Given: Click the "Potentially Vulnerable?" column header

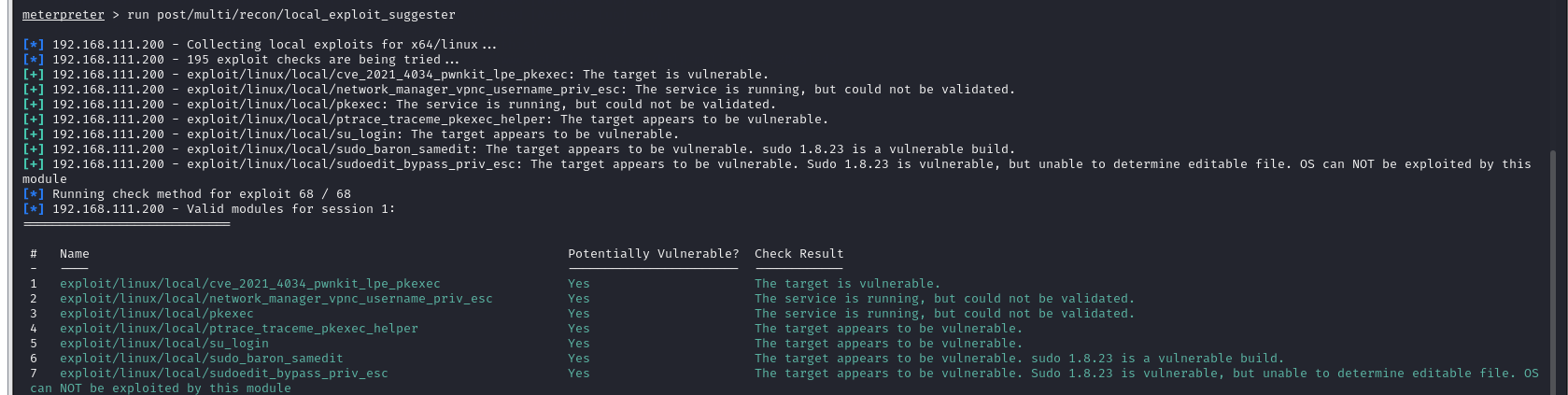Looking at the screenshot, I should point(653,254).
